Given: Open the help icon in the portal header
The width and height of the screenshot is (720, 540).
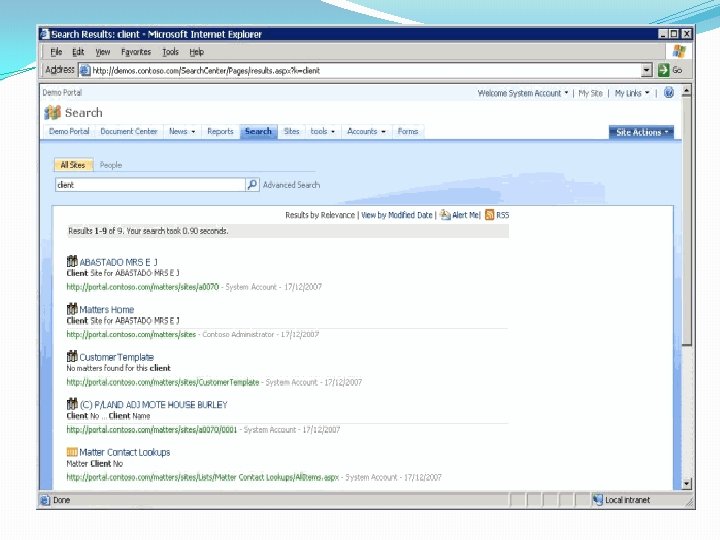Looking at the screenshot, I should coord(669,93).
